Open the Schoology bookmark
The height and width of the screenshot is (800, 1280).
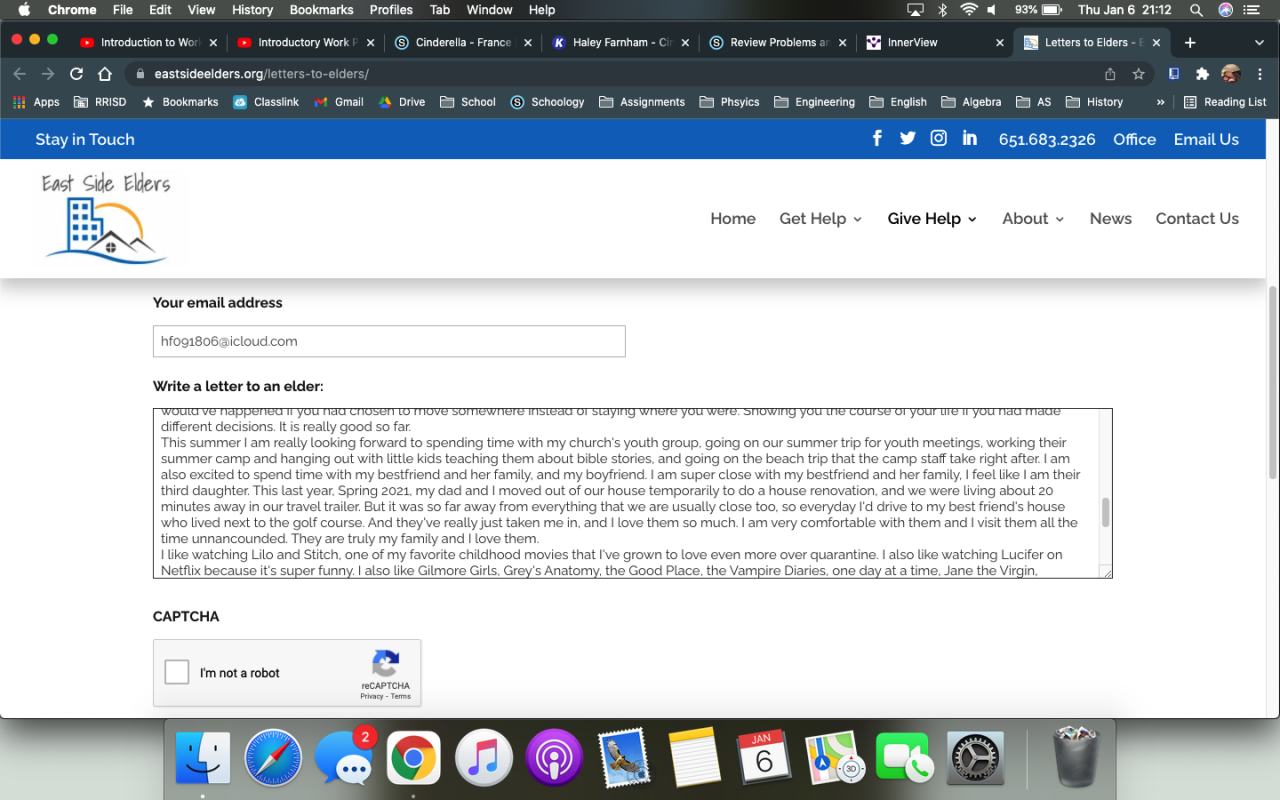[547, 102]
